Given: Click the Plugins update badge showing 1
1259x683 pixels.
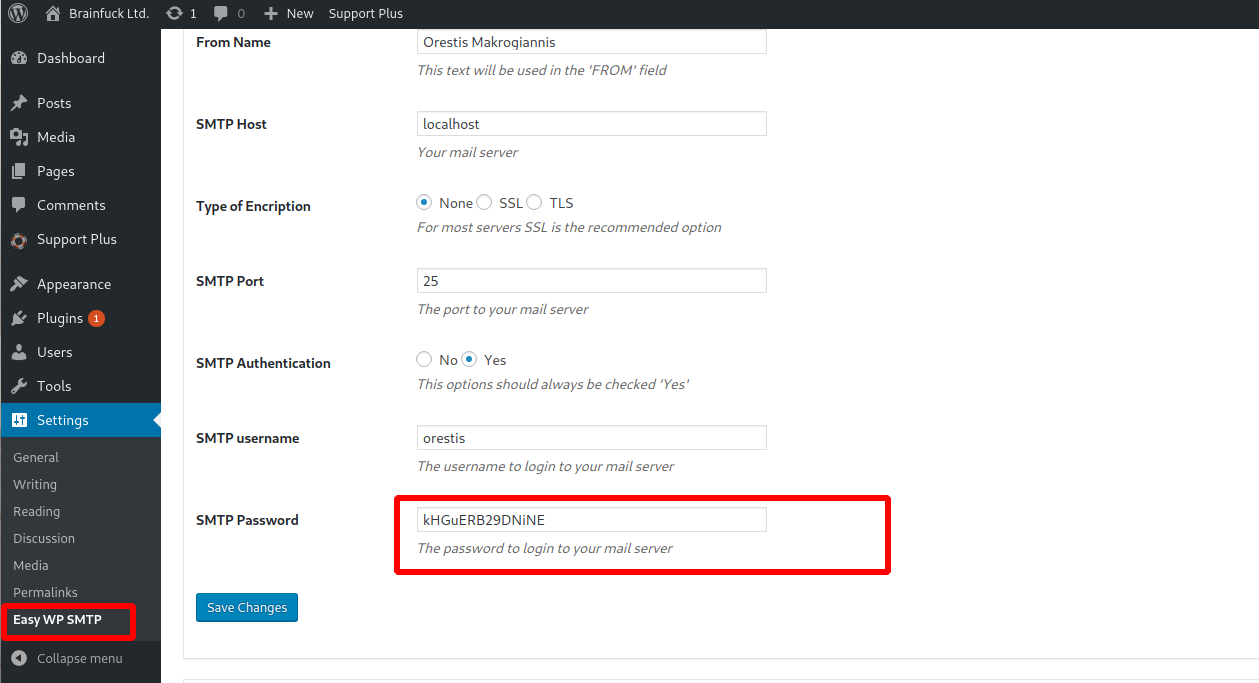Looking at the screenshot, I should pyautogui.click(x=96, y=318).
